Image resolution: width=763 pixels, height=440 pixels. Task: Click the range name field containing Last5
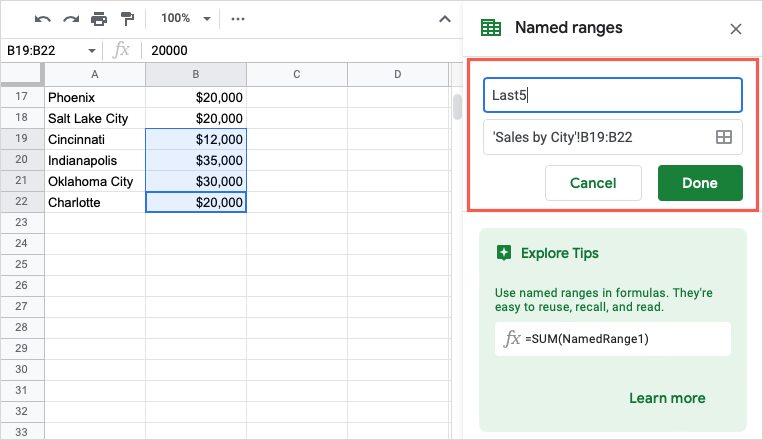[612, 96]
